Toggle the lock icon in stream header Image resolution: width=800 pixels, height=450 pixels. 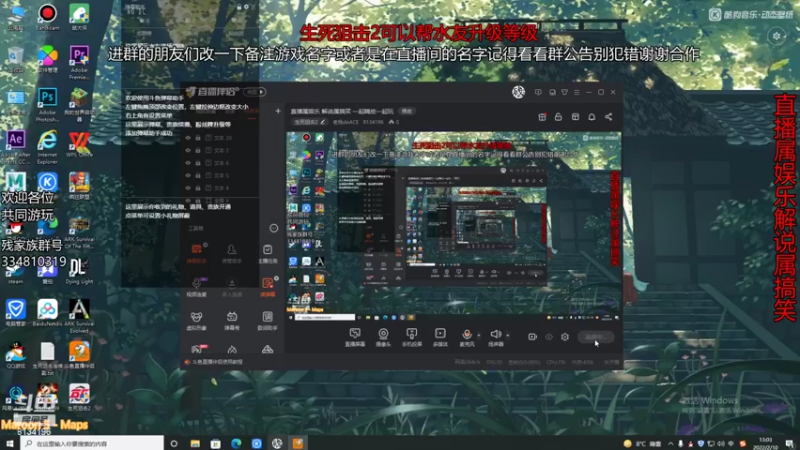point(558,117)
